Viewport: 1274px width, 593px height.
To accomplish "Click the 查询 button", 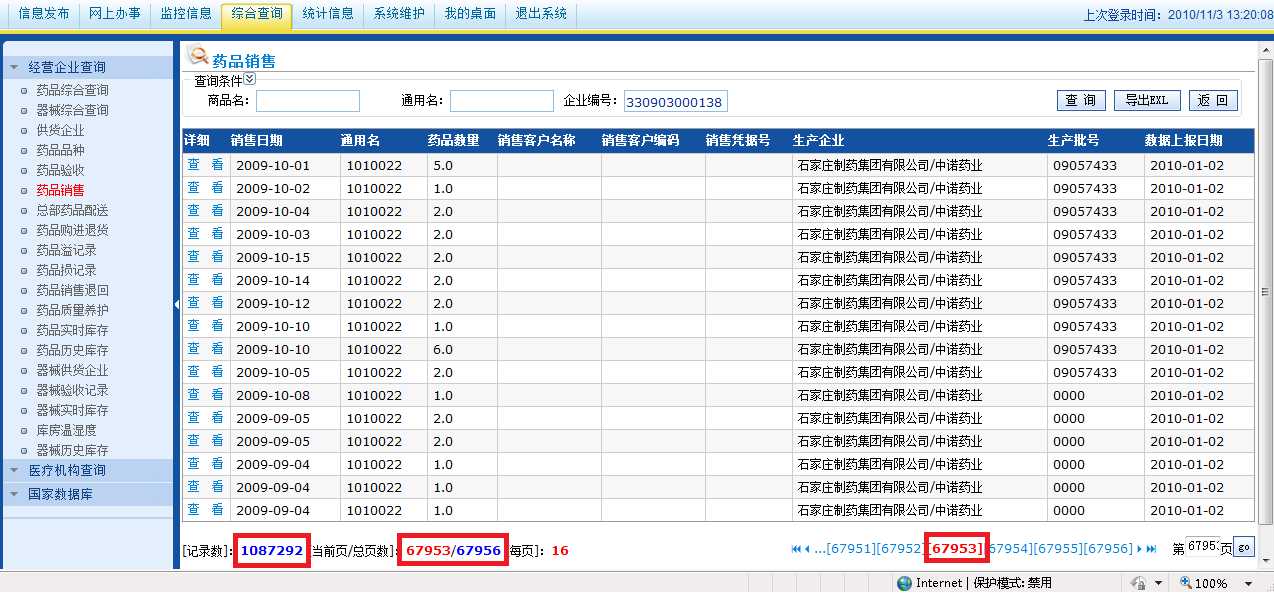I will (x=1081, y=101).
